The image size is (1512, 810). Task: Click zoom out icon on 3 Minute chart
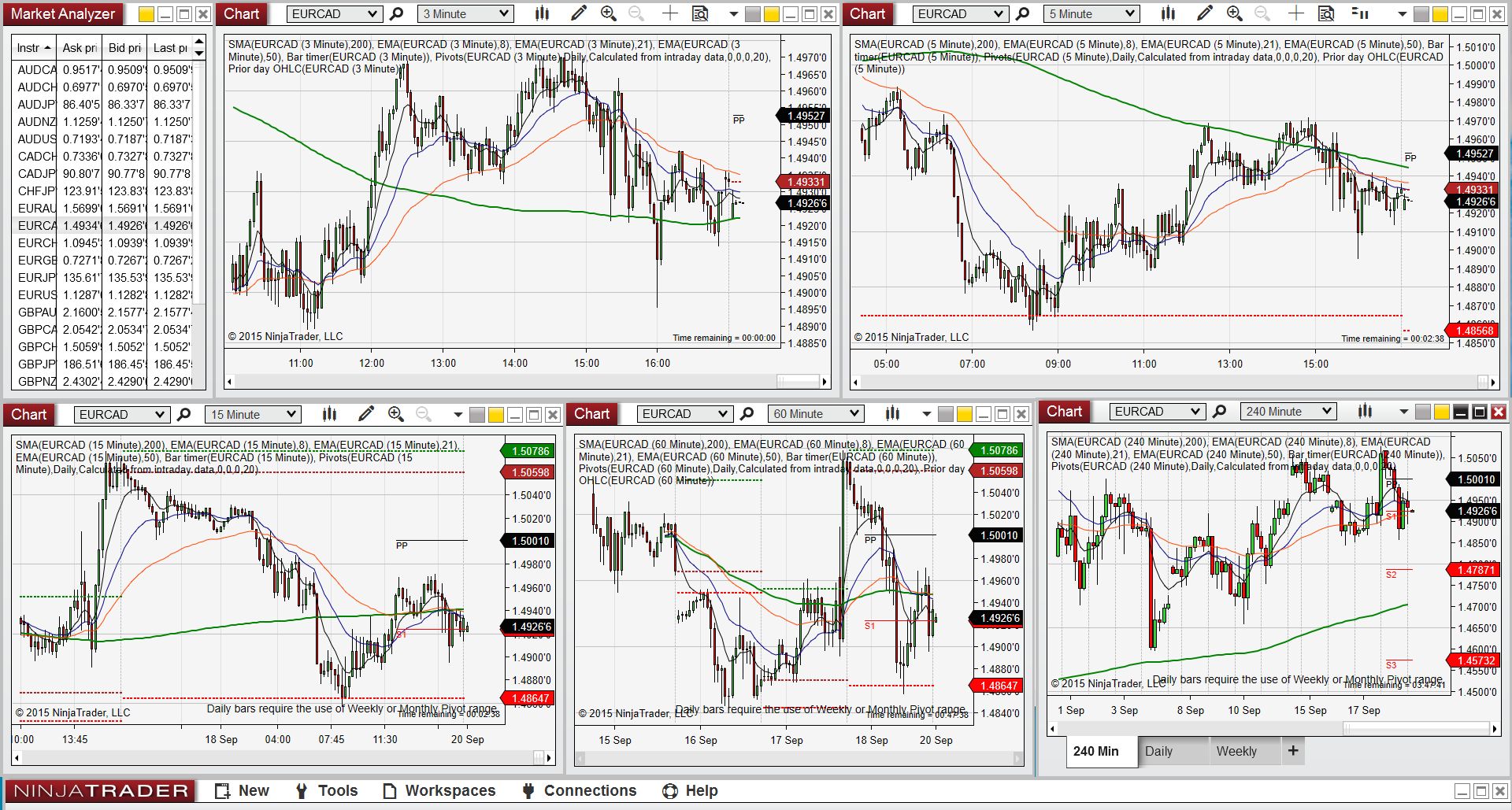tap(636, 13)
